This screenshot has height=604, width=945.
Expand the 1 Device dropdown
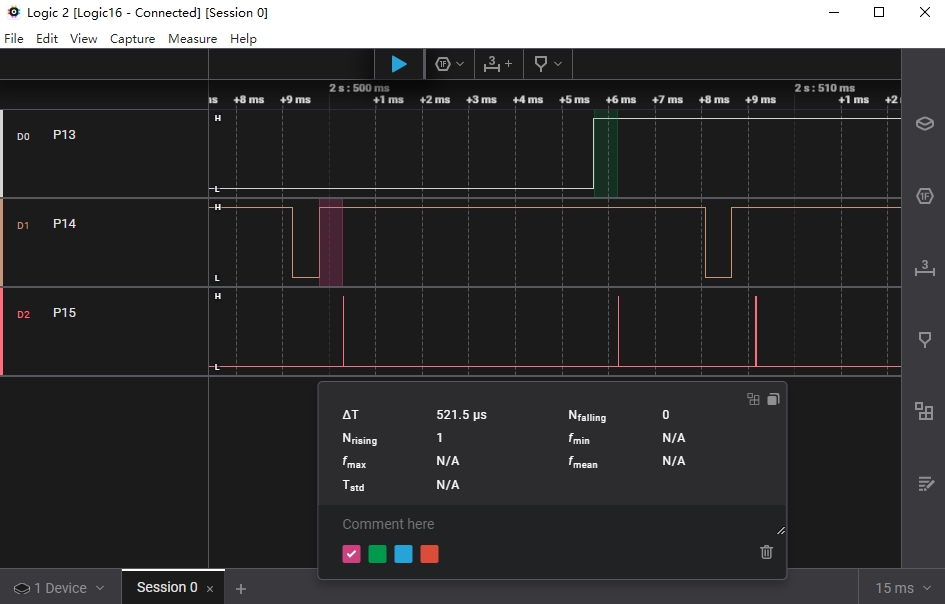pyautogui.click(x=58, y=588)
